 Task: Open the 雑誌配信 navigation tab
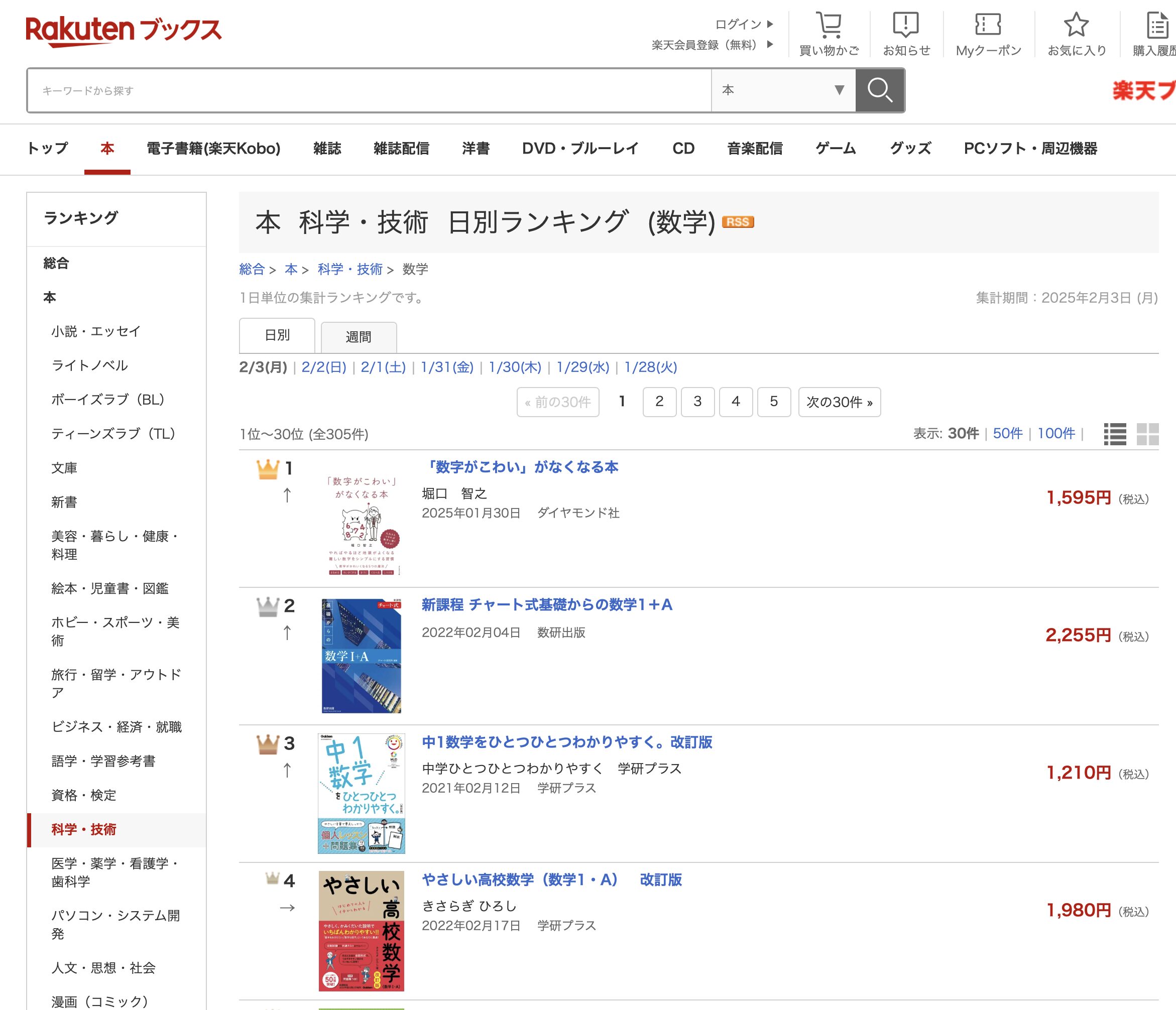[401, 149]
